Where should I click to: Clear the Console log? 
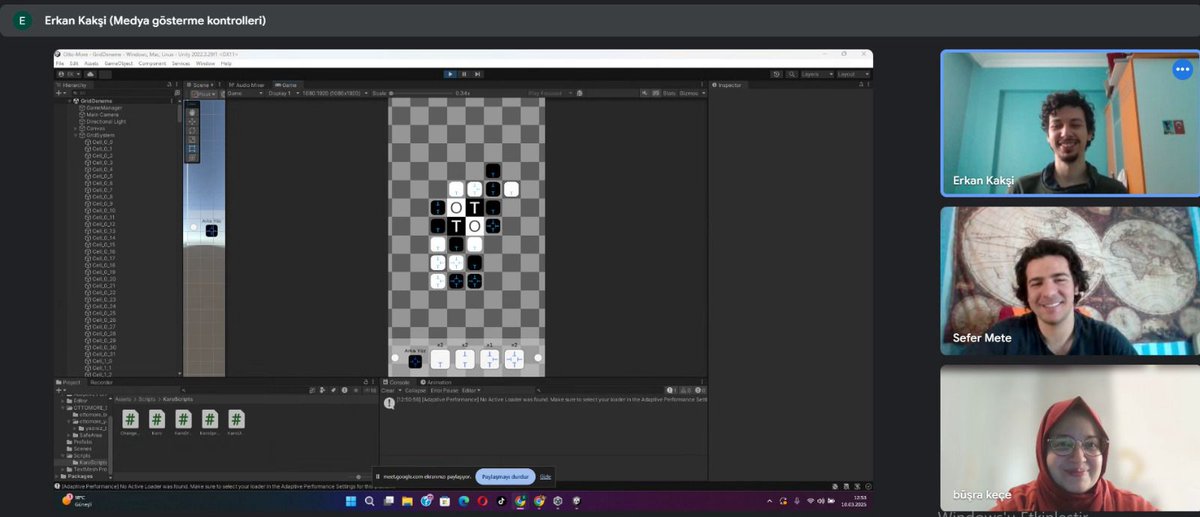388,390
